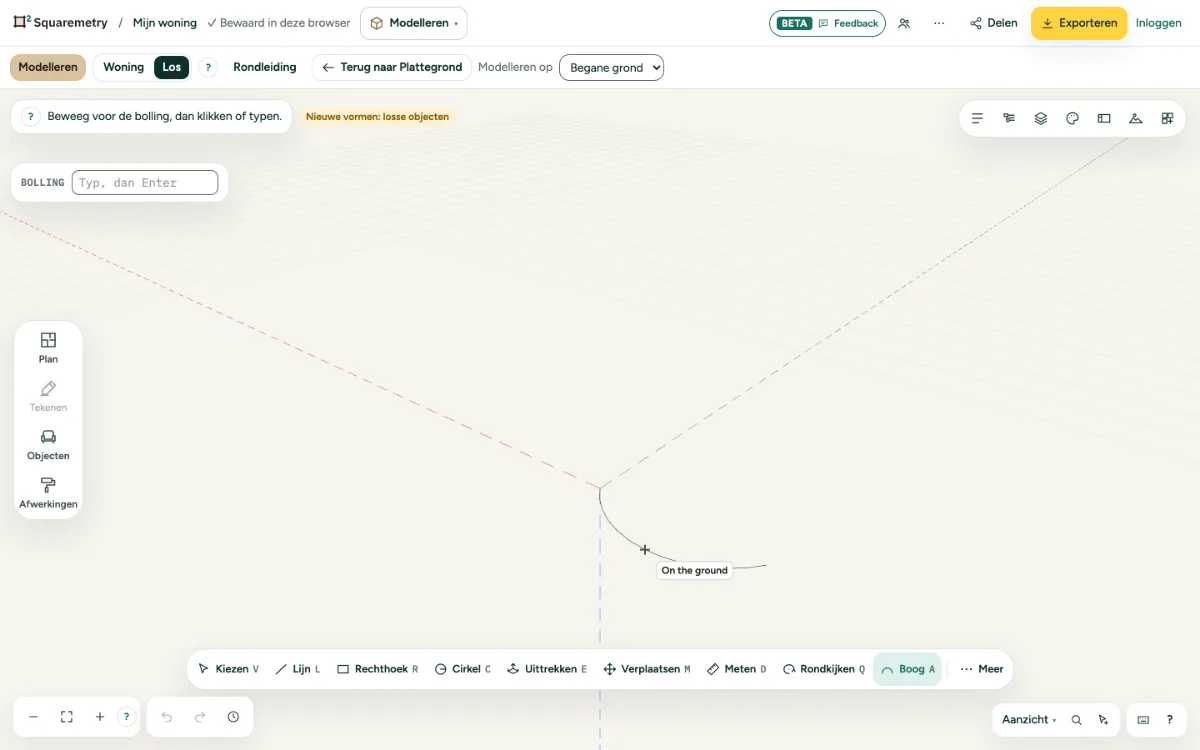Click the search magnifier near Aanzicht
The height and width of the screenshot is (750, 1200).
tap(1077, 720)
